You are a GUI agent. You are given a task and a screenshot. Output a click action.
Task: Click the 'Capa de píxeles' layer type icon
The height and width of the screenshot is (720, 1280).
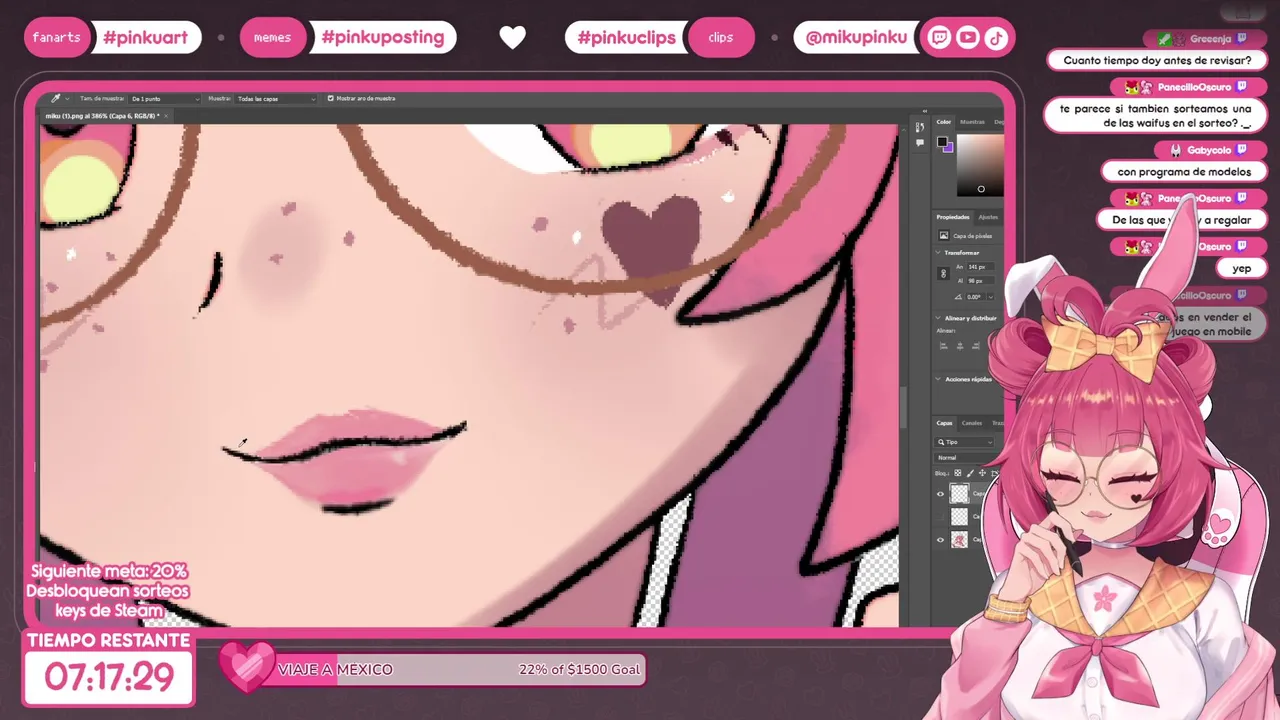point(944,236)
